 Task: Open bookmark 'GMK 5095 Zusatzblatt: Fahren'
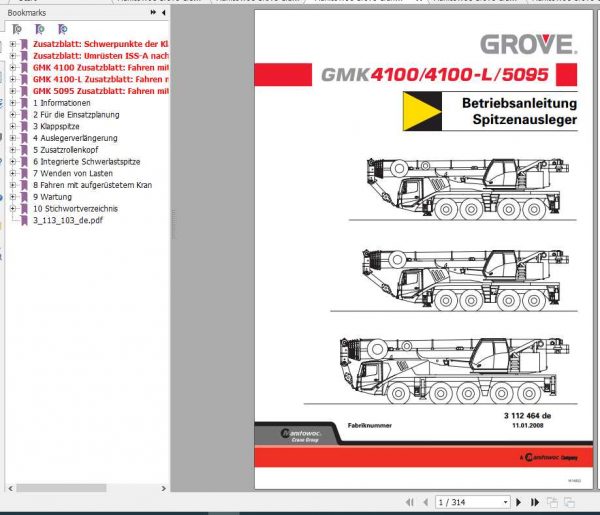click(x=100, y=91)
